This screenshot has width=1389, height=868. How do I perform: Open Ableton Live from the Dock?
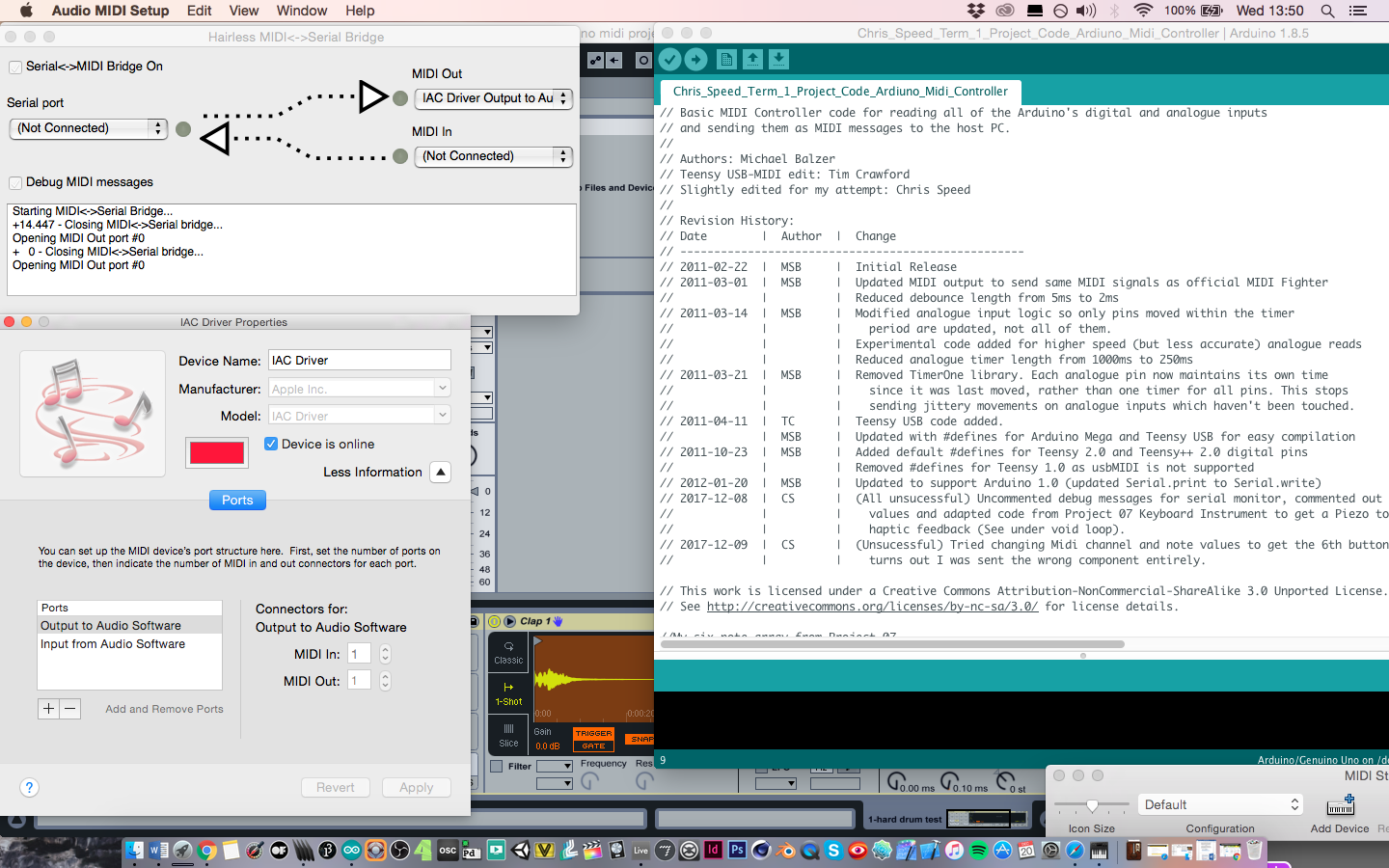[640, 850]
